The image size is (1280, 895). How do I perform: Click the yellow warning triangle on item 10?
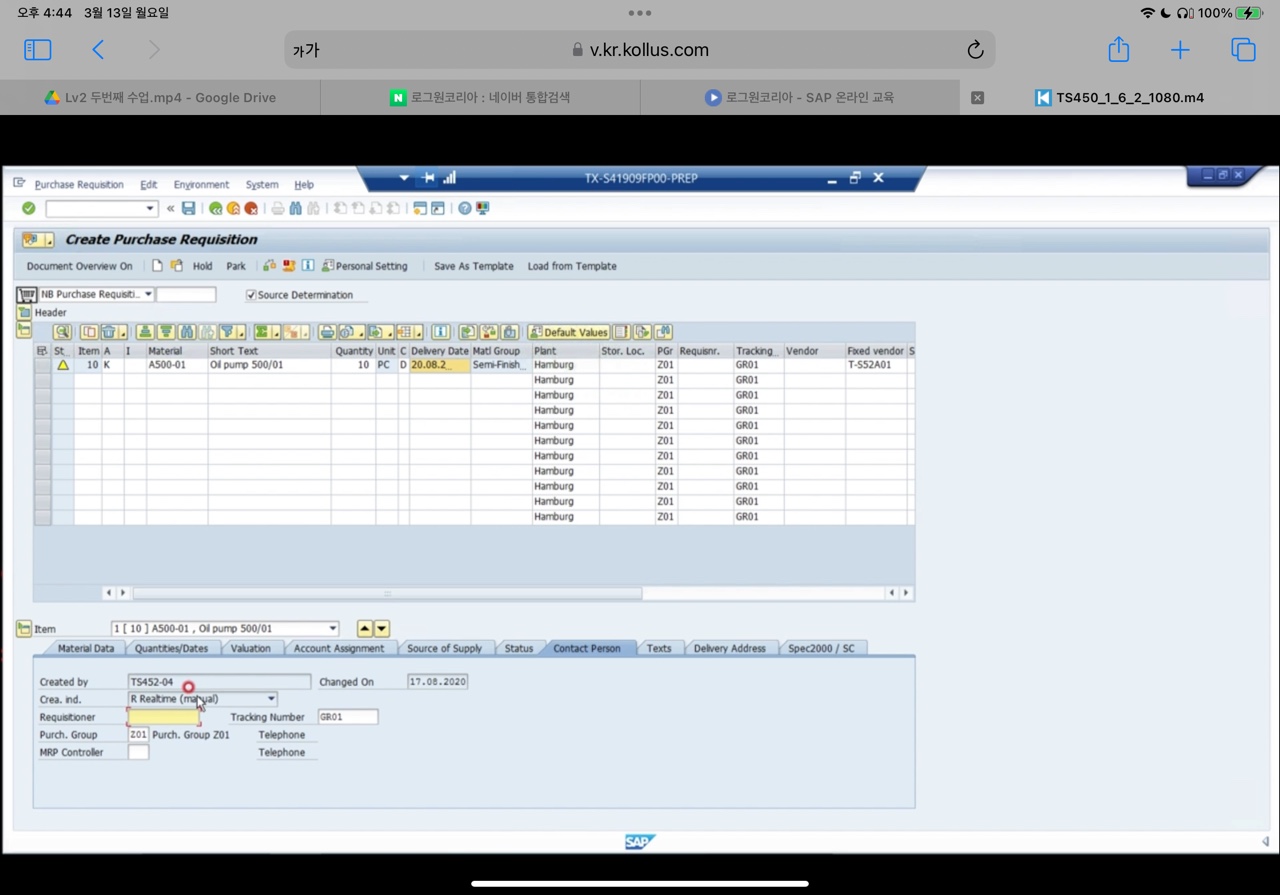[x=63, y=365]
